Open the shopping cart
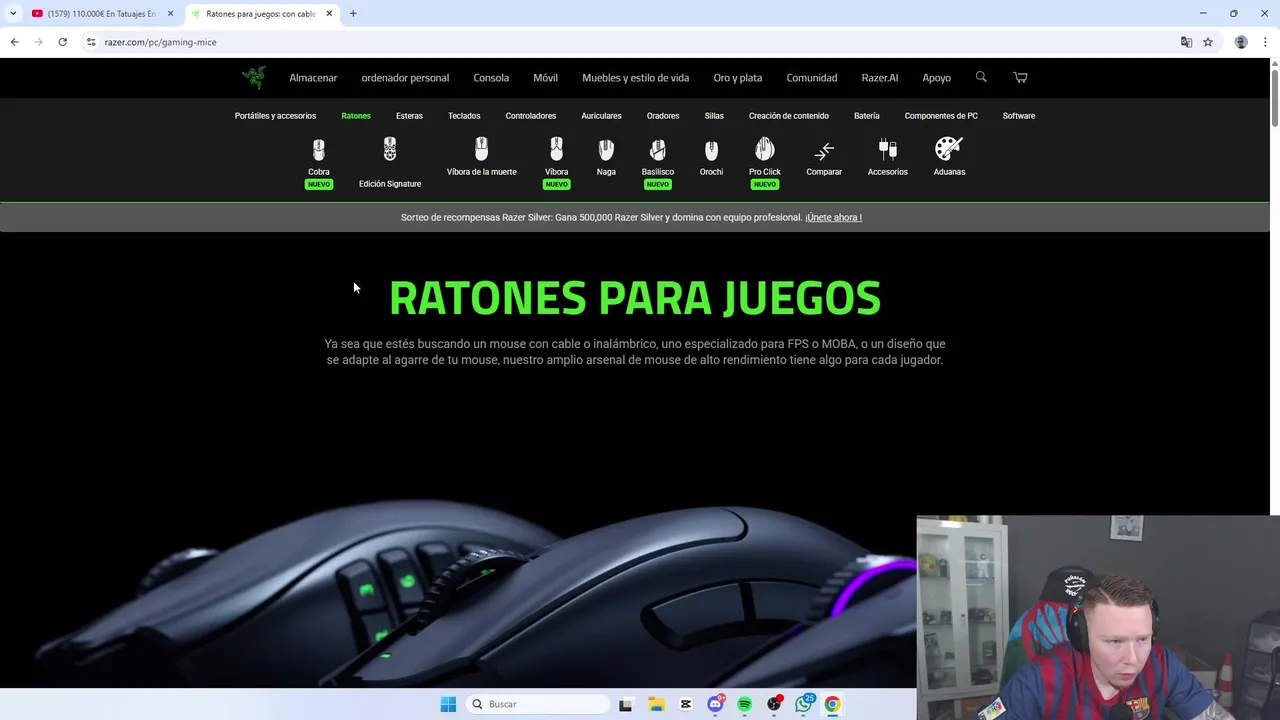This screenshot has height=720, width=1280. click(x=1020, y=77)
